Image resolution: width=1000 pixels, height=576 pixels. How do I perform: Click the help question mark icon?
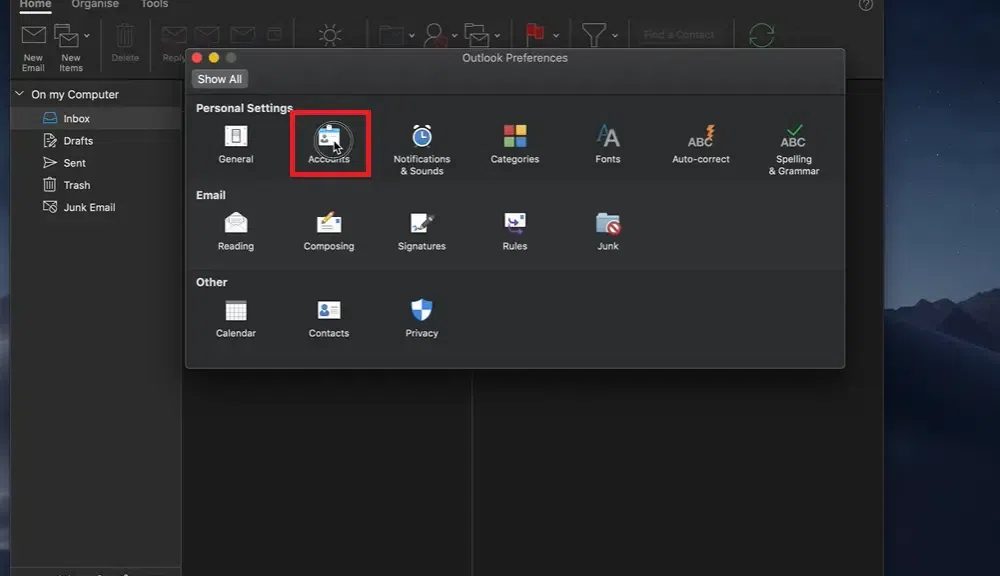coord(865,4)
